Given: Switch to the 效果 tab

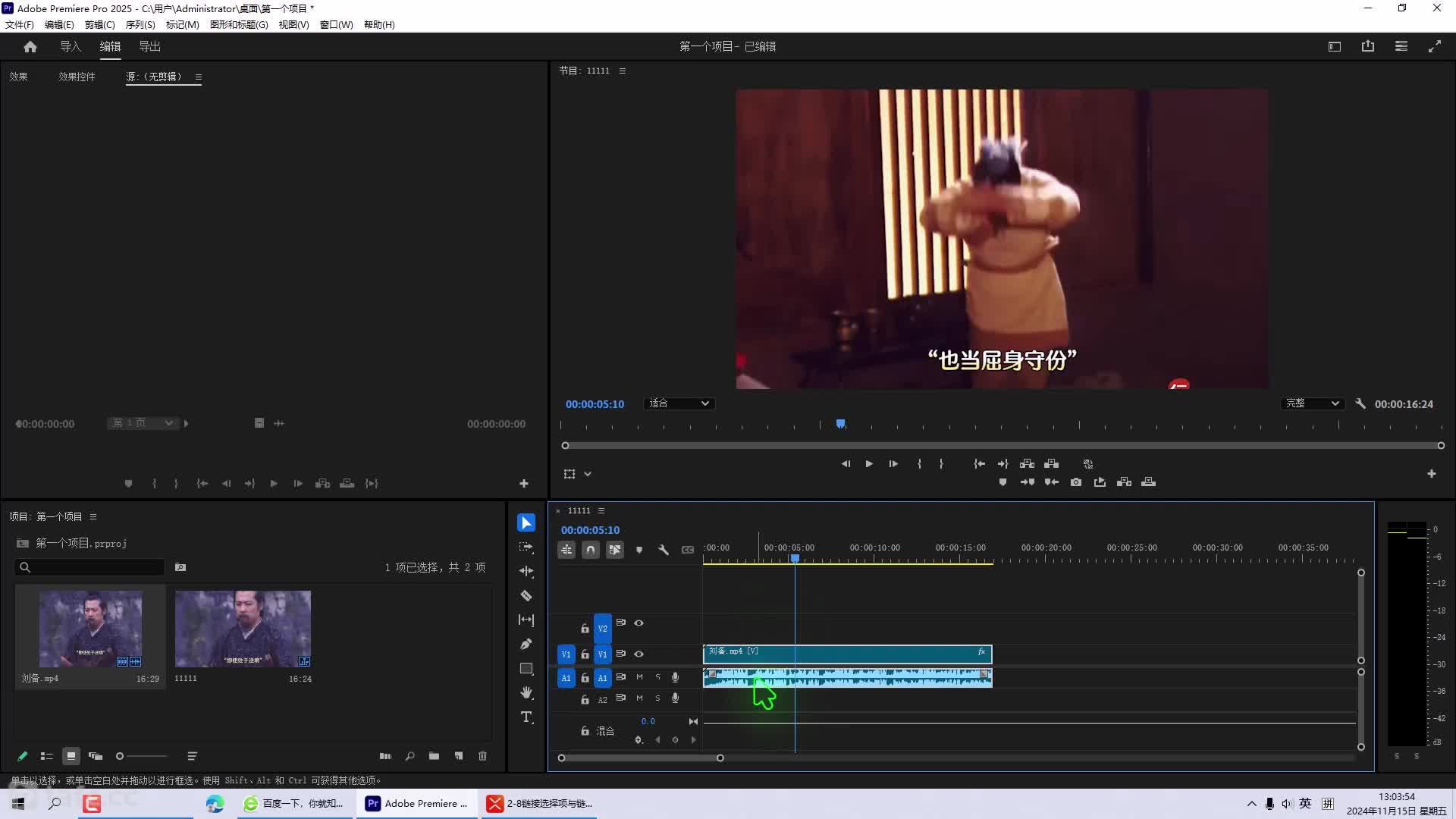Looking at the screenshot, I should (18, 77).
